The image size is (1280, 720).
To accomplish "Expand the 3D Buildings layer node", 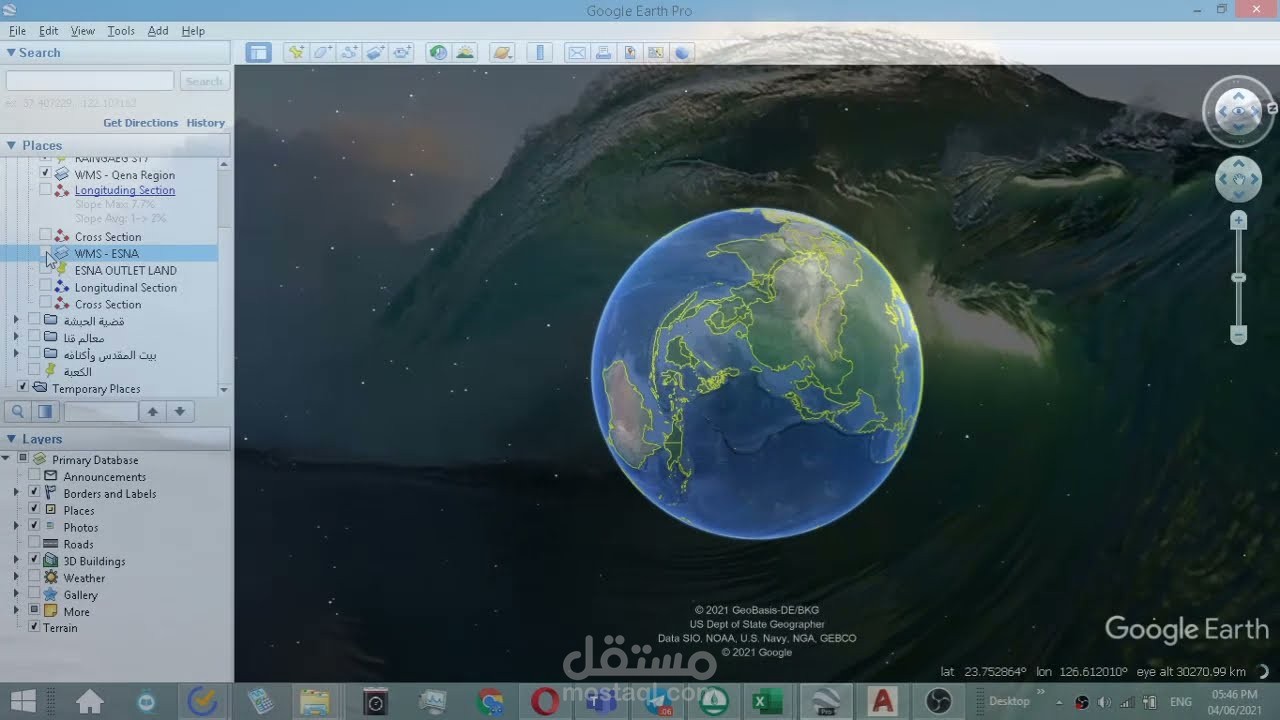I will (16, 560).
